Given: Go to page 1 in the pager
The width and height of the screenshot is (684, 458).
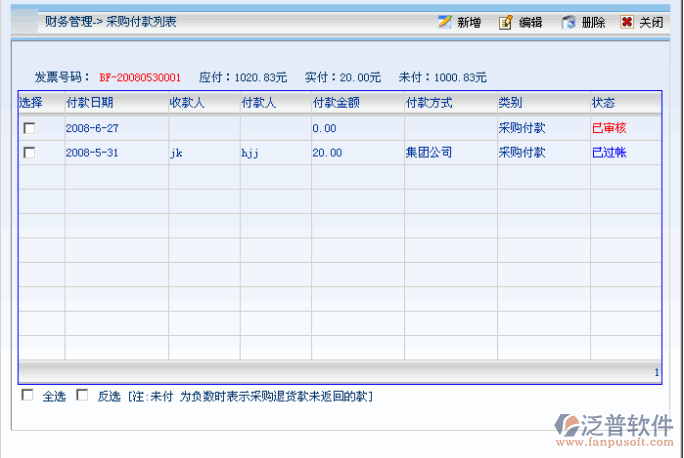Looking at the screenshot, I should coord(656,372).
